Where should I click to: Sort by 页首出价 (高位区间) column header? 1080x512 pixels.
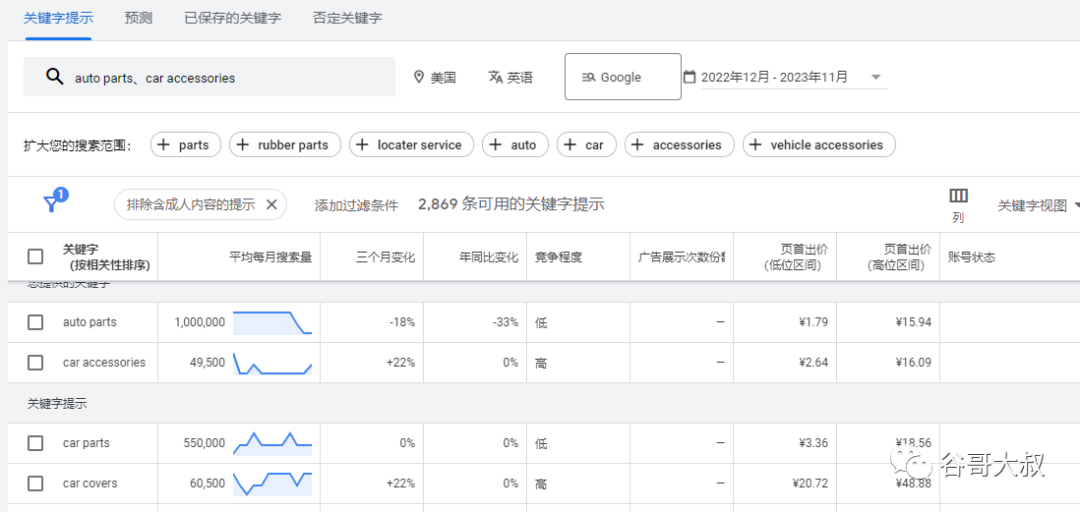coord(900,256)
